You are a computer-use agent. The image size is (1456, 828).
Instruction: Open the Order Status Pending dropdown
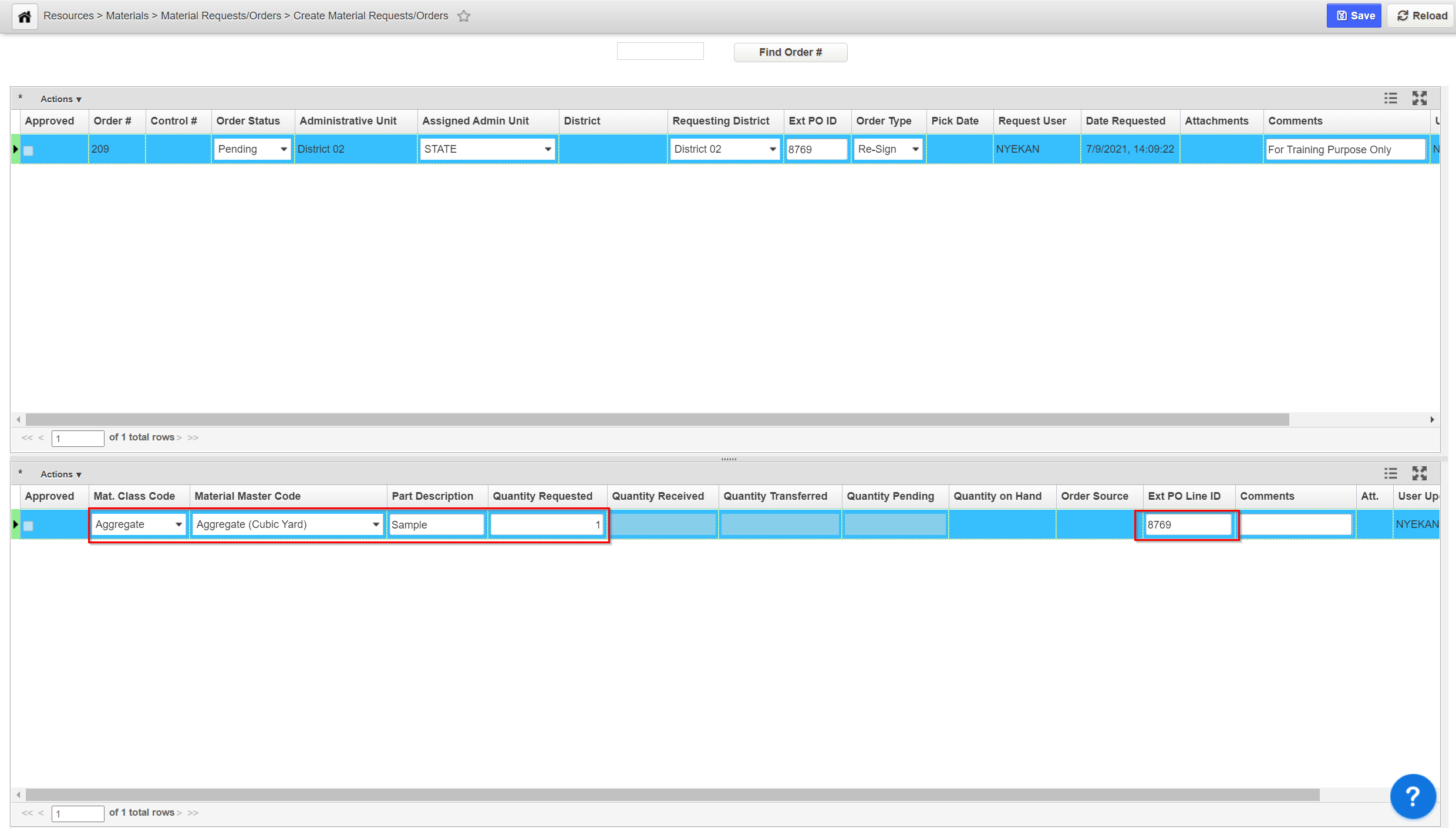click(252, 149)
